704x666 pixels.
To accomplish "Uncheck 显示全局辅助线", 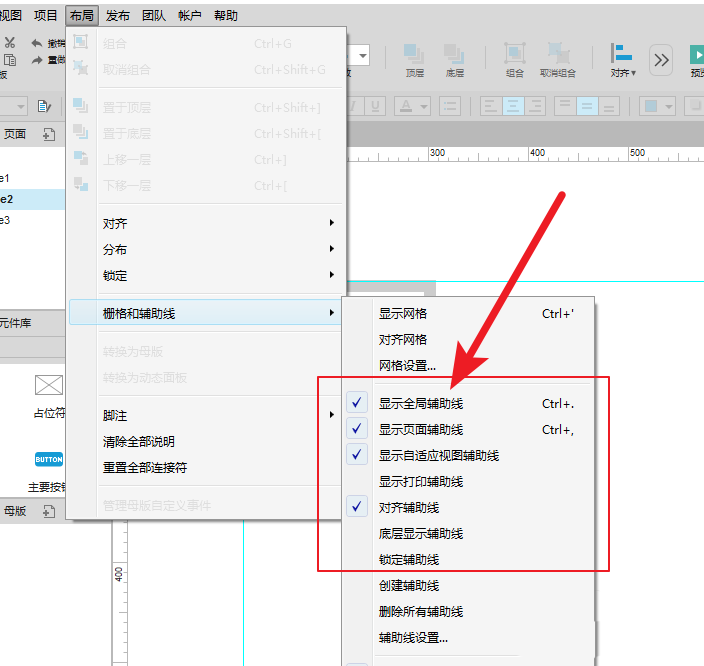I will [468, 403].
